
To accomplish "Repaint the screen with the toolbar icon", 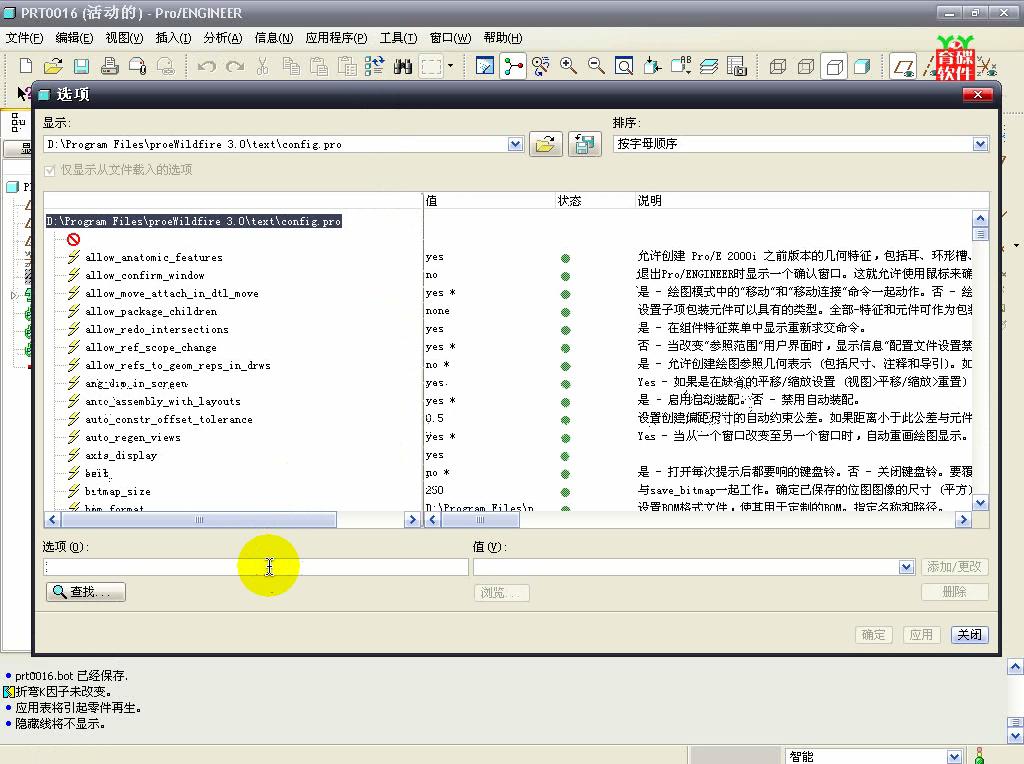I will point(485,66).
